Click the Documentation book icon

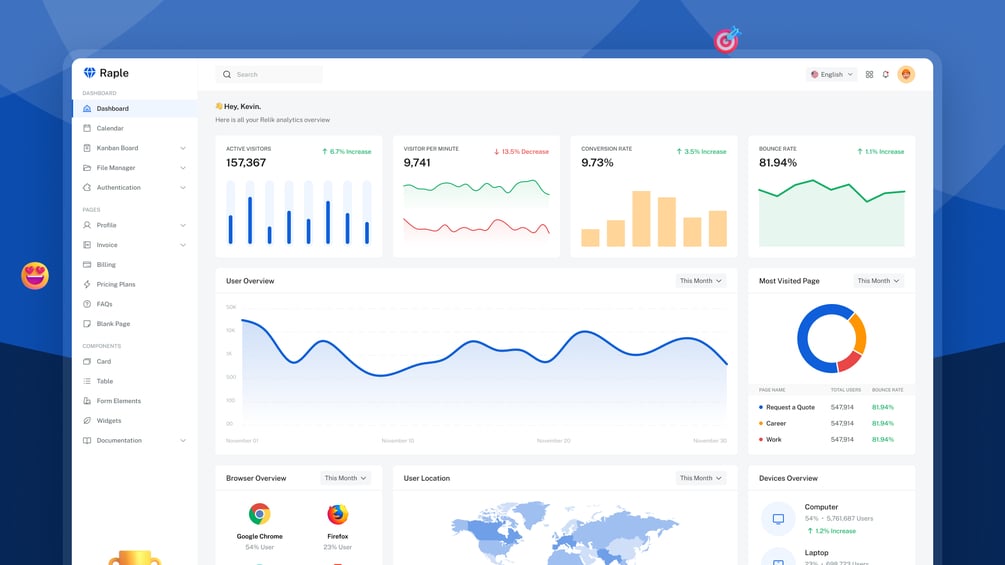[x=87, y=441]
